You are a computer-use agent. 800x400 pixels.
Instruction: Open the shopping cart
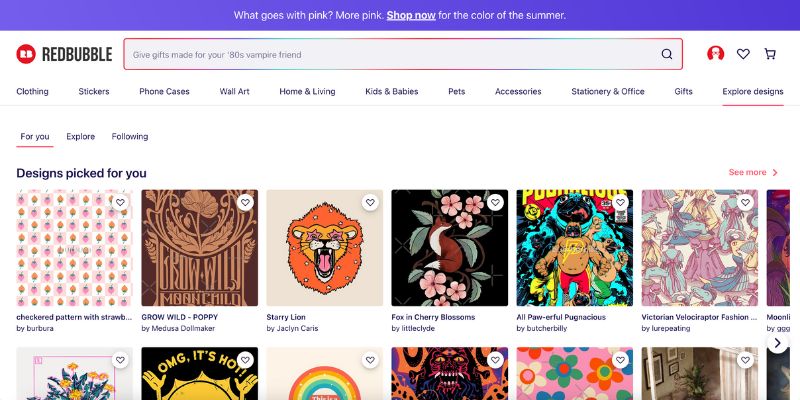tap(770, 54)
